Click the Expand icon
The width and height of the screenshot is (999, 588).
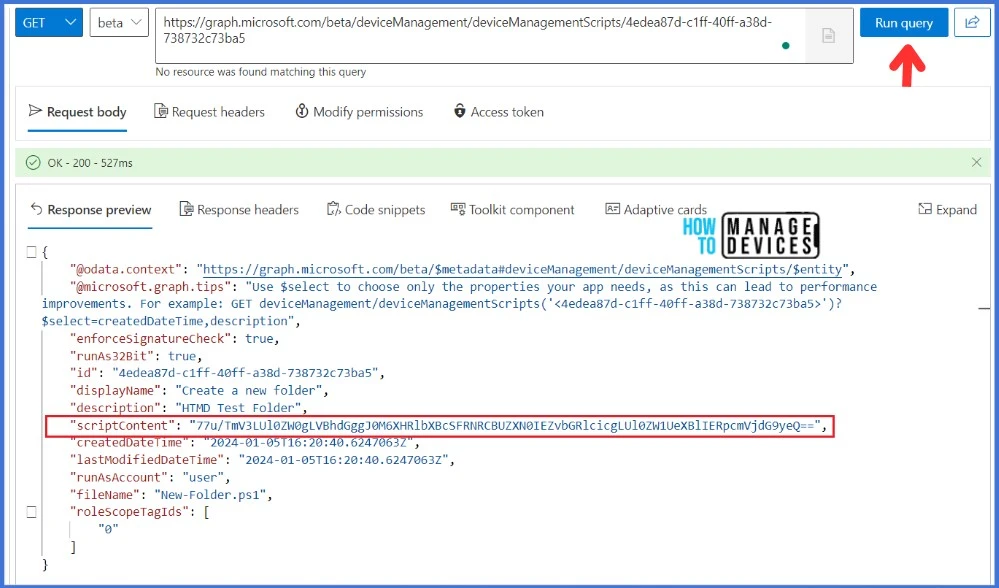tap(924, 209)
